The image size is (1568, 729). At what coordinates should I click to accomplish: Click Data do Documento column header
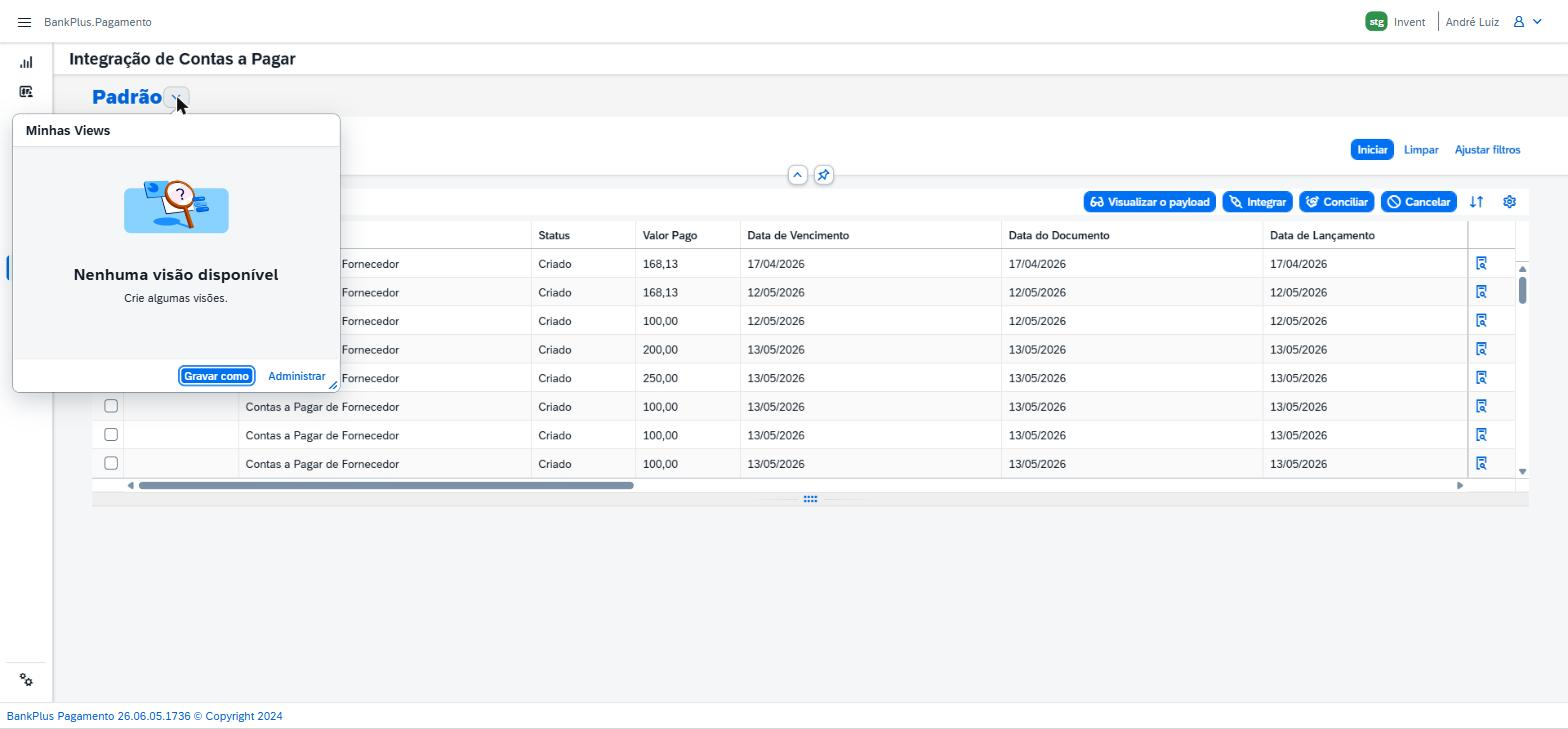1132,236
